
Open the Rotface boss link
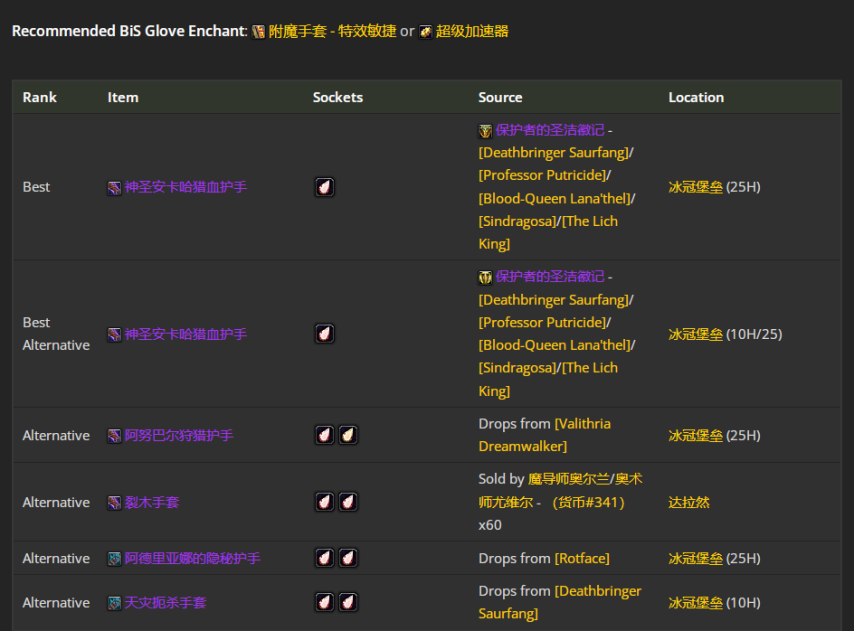[581, 558]
